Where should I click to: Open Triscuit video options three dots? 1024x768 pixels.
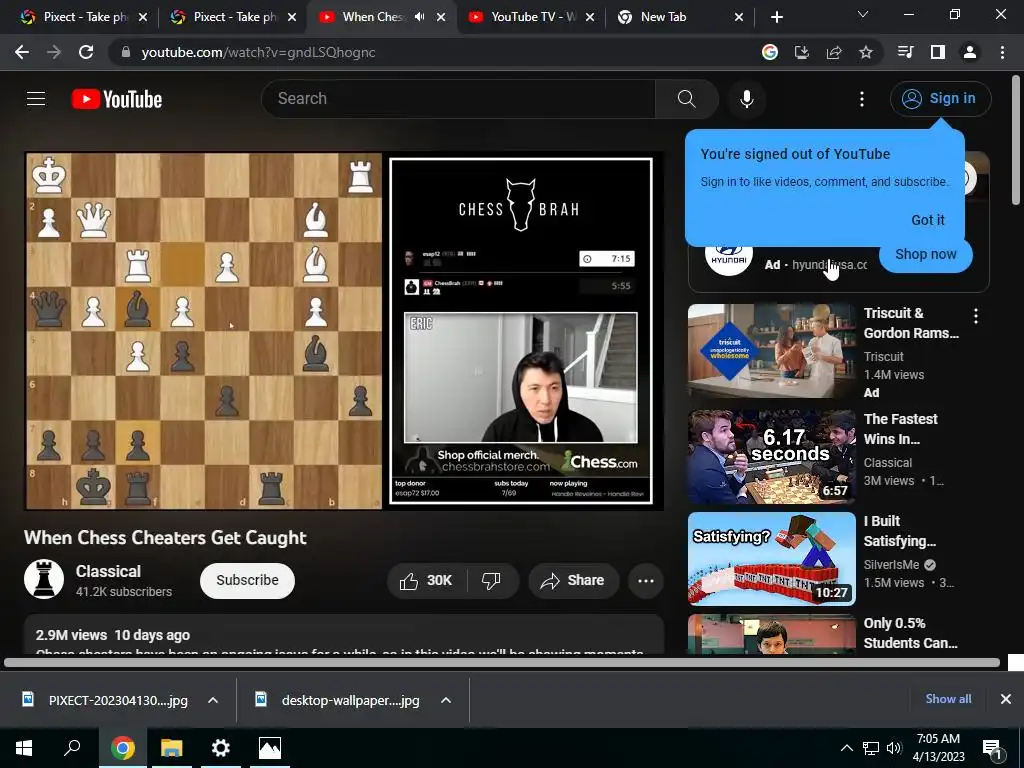point(976,316)
